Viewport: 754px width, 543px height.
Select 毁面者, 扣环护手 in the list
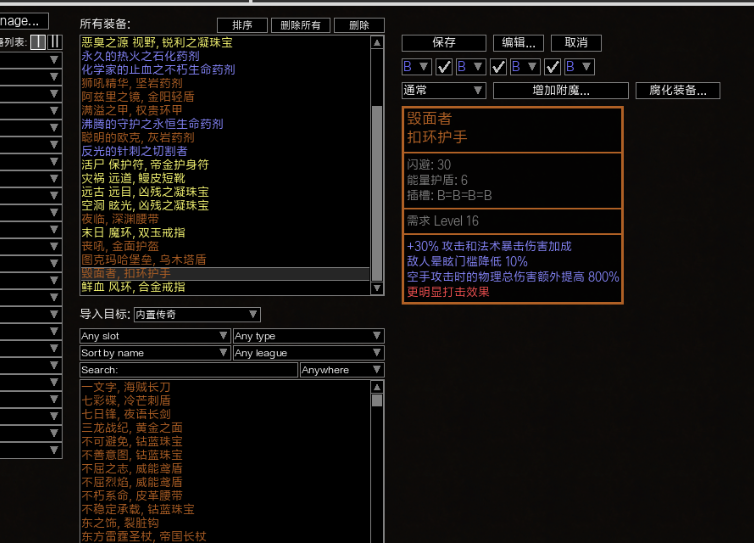click(x=225, y=274)
